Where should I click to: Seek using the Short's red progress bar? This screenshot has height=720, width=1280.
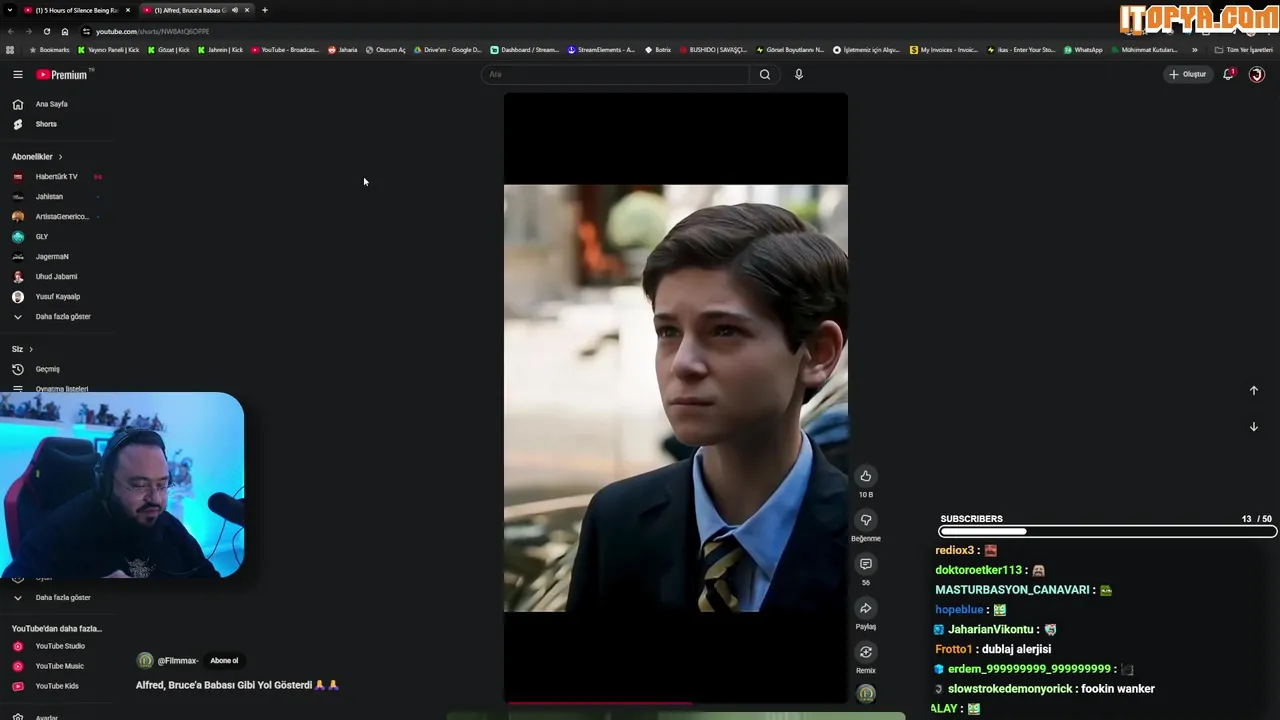tap(676, 703)
